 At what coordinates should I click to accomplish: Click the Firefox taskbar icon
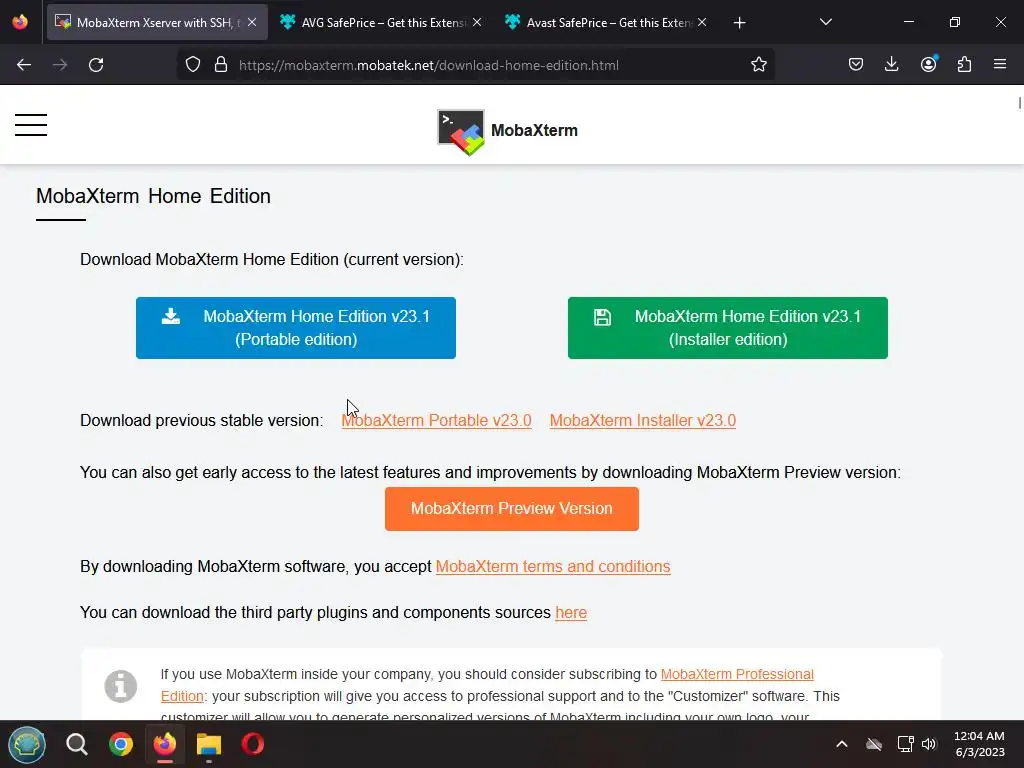[x=165, y=744]
